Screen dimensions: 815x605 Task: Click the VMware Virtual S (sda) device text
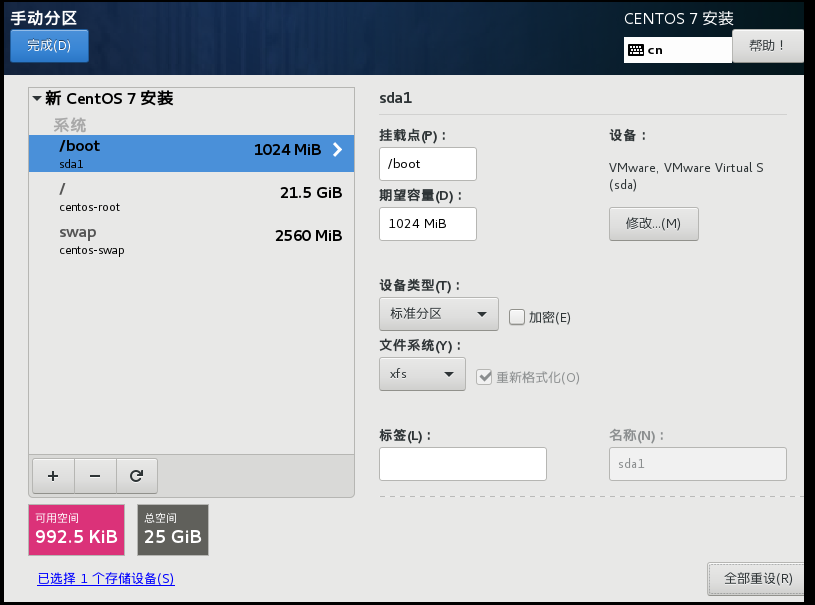point(686,176)
